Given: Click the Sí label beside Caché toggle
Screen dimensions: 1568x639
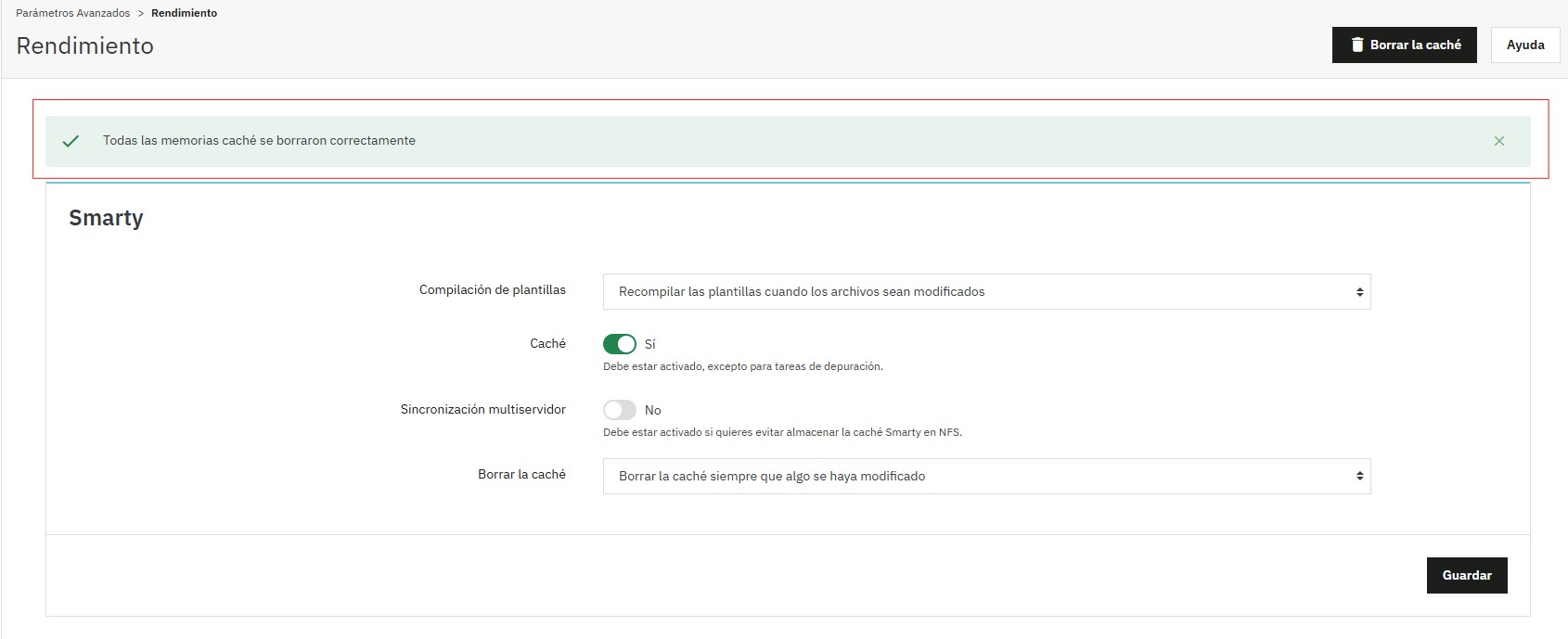Looking at the screenshot, I should point(650,344).
